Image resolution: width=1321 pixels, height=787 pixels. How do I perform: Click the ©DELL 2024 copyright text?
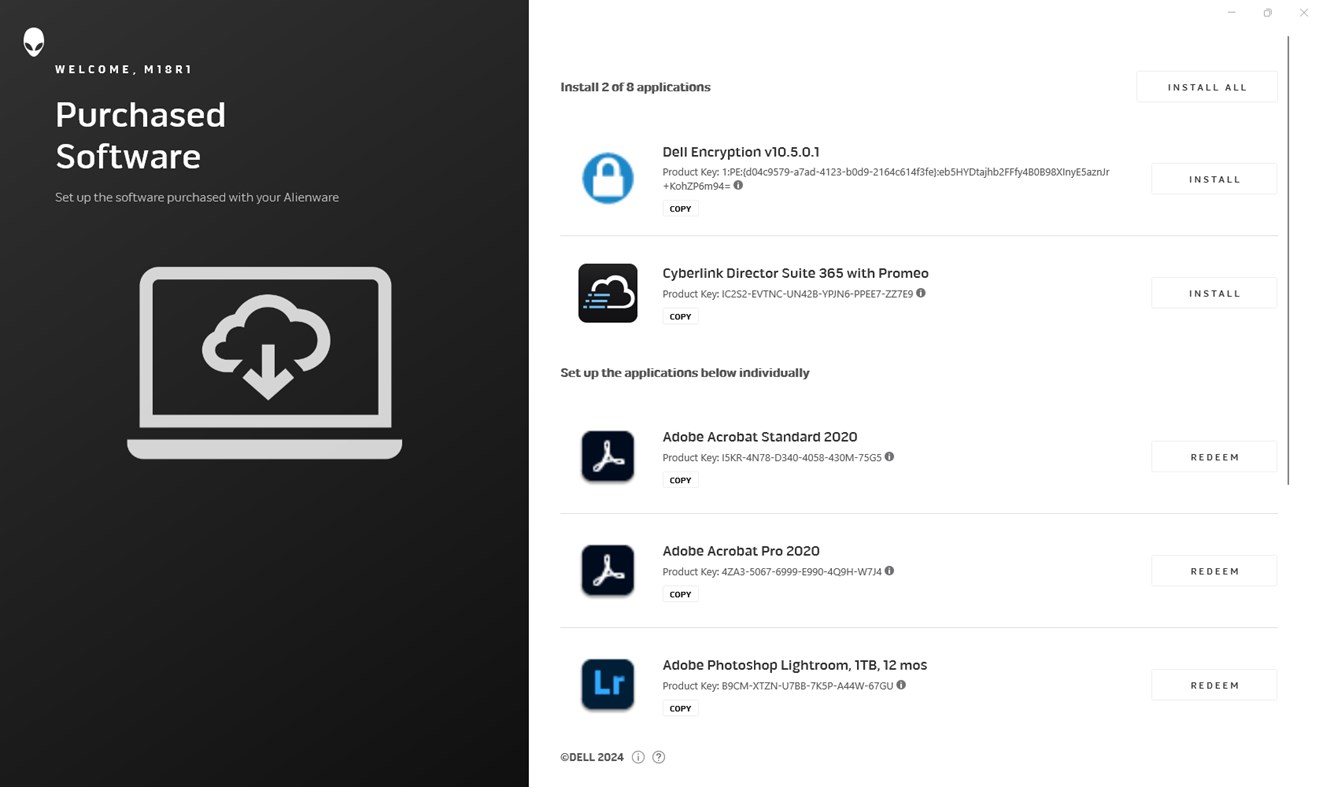pyautogui.click(x=592, y=757)
